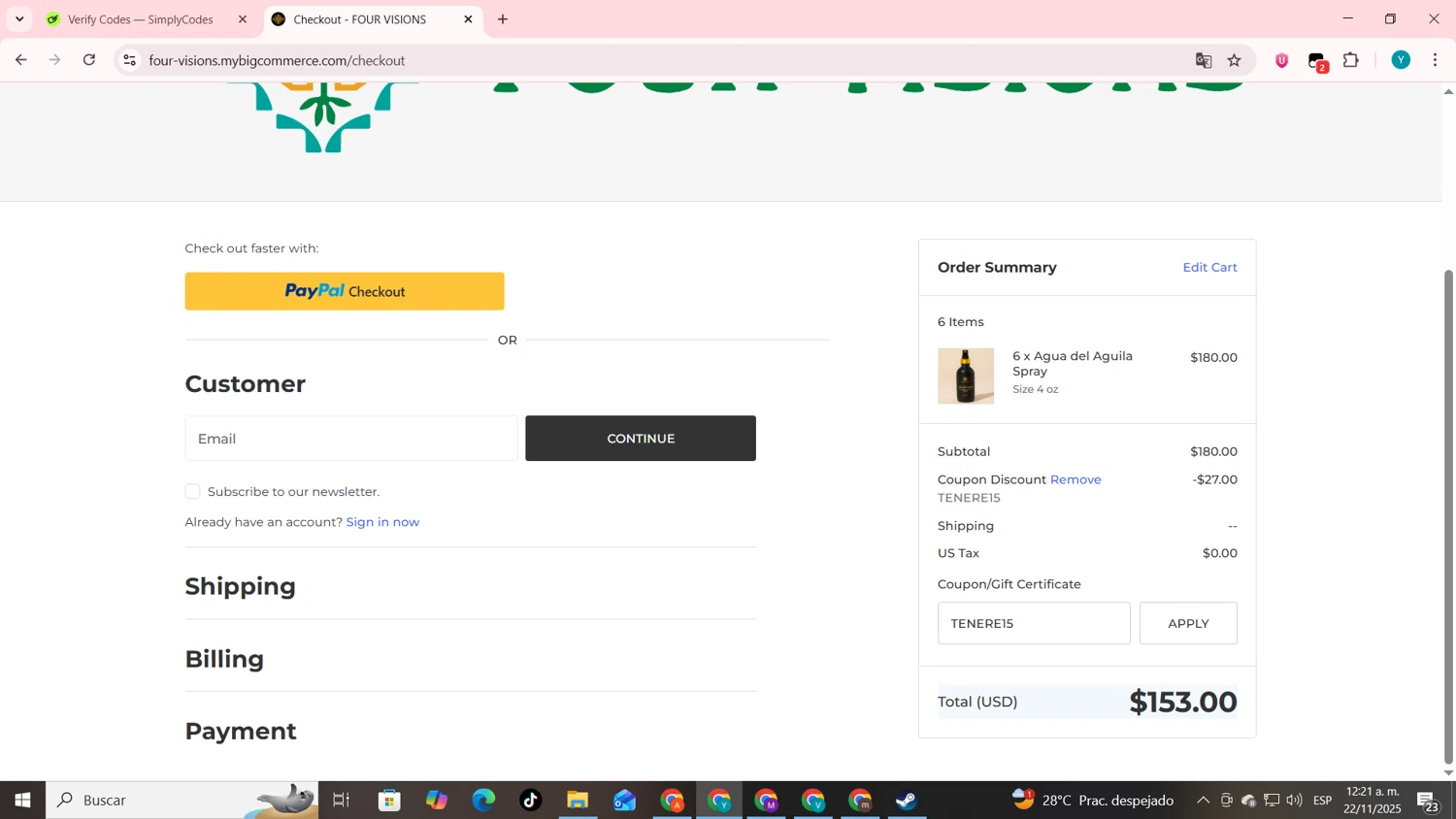Check Subscribe to our newsletter
The height and width of the screenshot is (819, 1456).
tap(192, 492)
